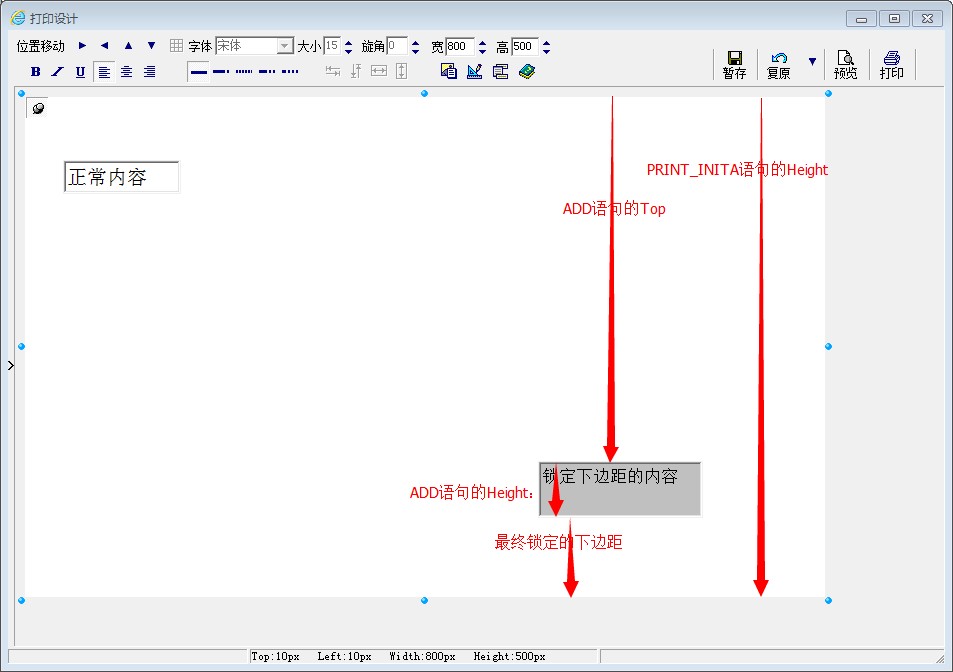Toggle bold formatting
Image resolution: width=953 pixels, height=672 pixels.
(35, 72)
